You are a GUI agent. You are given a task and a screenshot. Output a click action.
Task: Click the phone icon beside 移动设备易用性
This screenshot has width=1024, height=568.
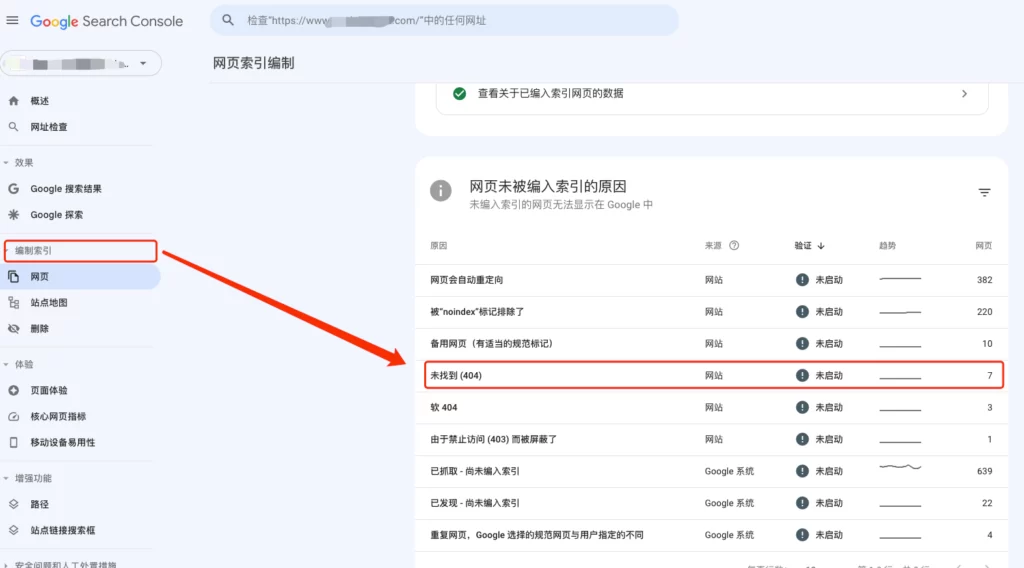tap(14, 443)
